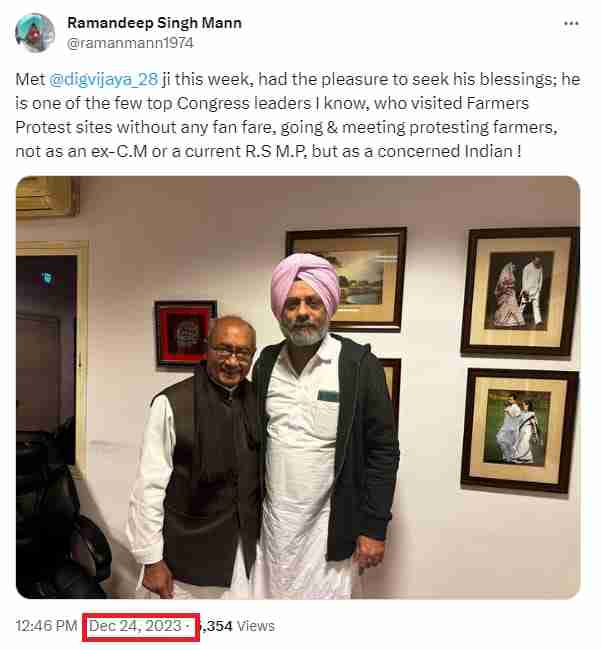Click the framed photo with green background
Viewport: 602px width, 650px height.
pyautogui.click(x=520, y=430)
